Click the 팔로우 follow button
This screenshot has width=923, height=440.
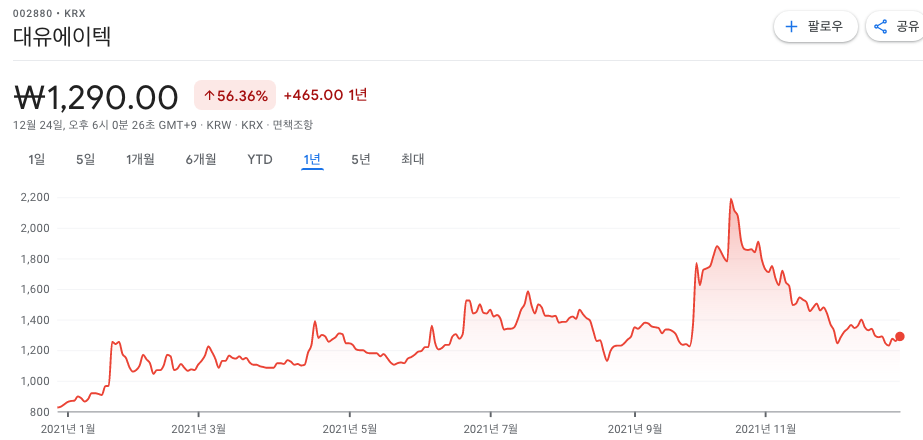[816, 27]
